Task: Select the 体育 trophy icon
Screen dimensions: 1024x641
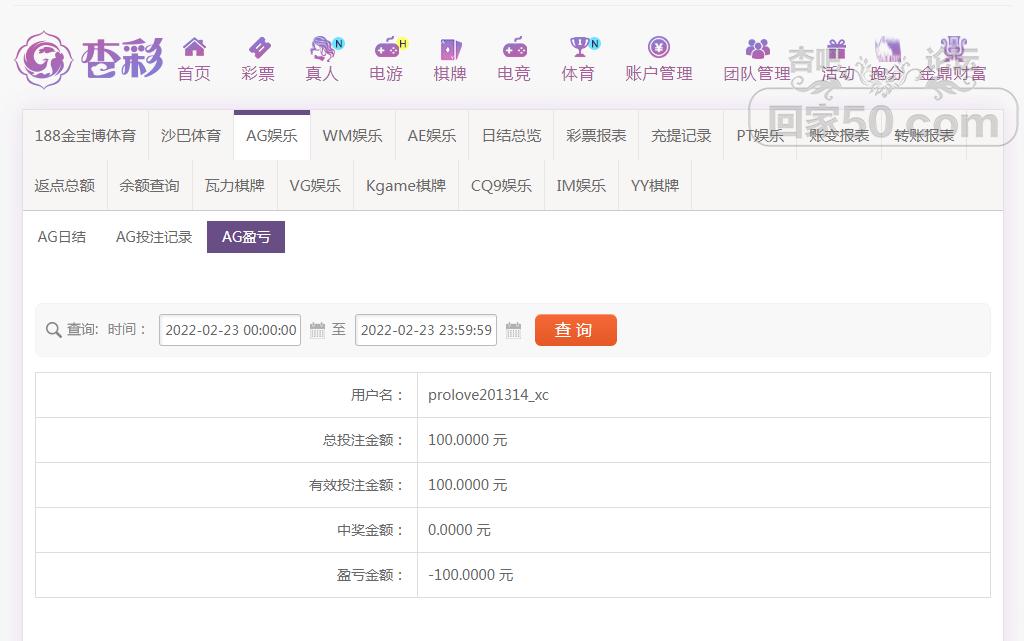Action: [578, 48]
